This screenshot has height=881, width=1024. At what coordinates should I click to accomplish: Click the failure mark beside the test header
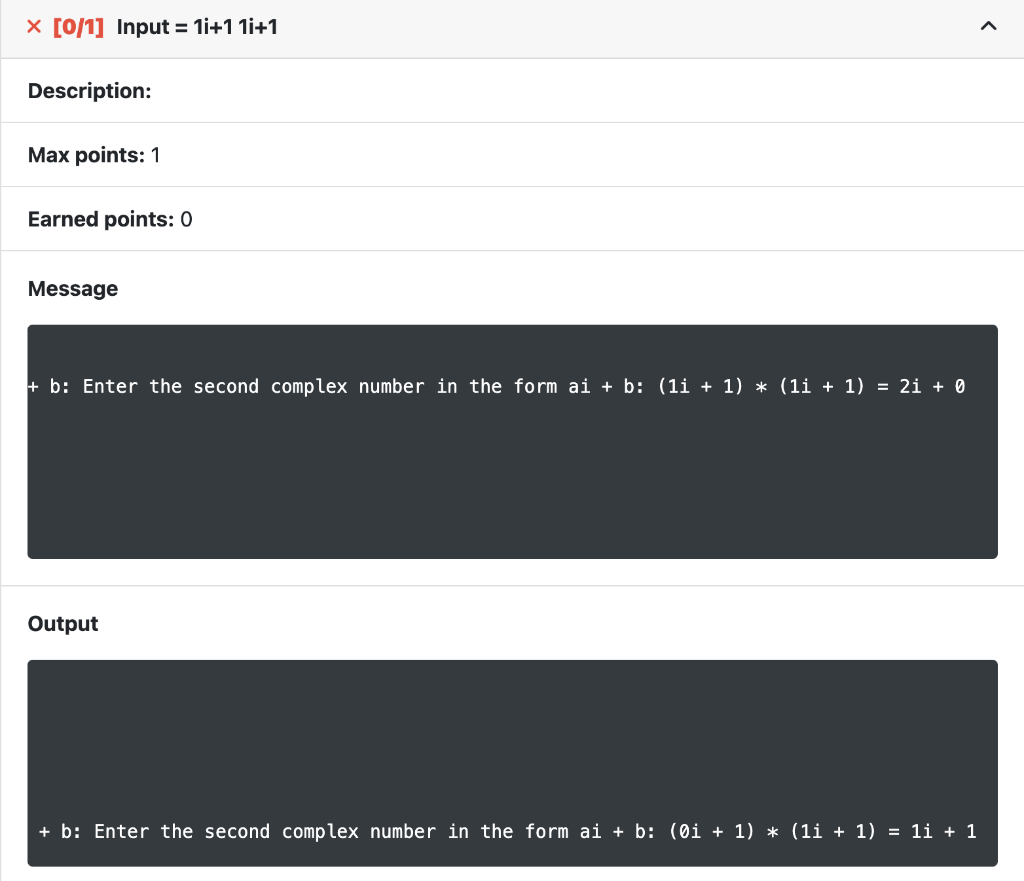(x=34, y=26)
